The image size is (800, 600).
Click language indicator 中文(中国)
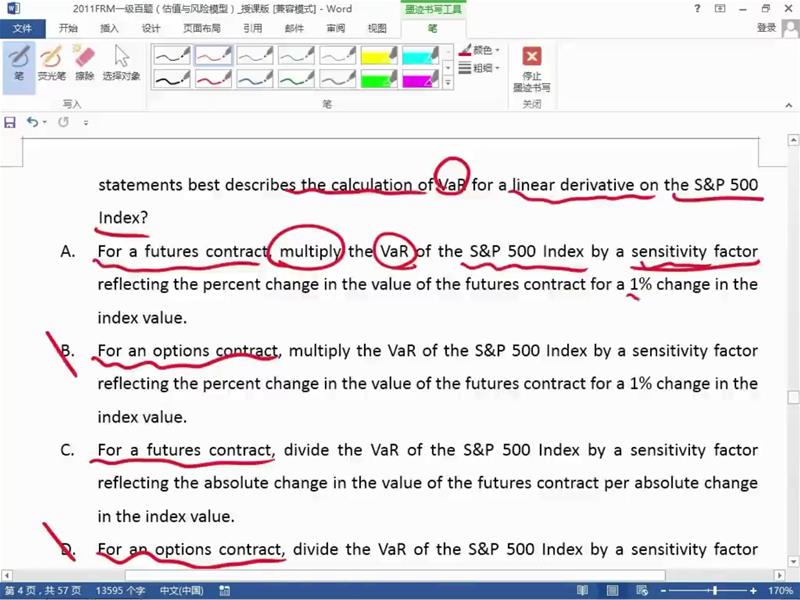click(x=181, y=591)
